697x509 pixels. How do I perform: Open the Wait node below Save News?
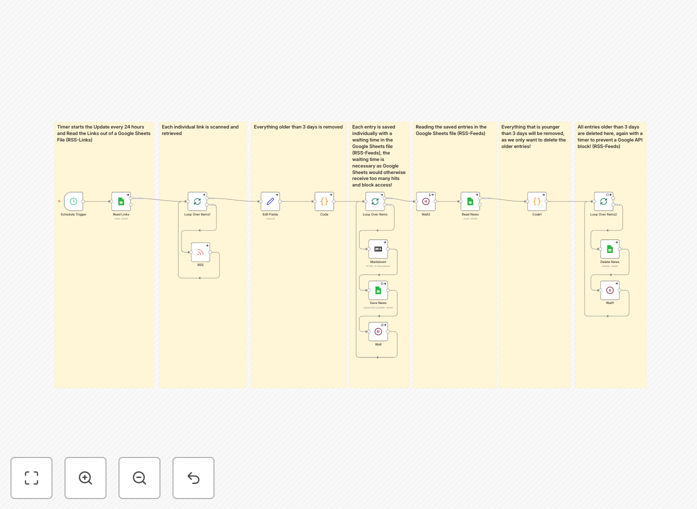tap(378, 332)
